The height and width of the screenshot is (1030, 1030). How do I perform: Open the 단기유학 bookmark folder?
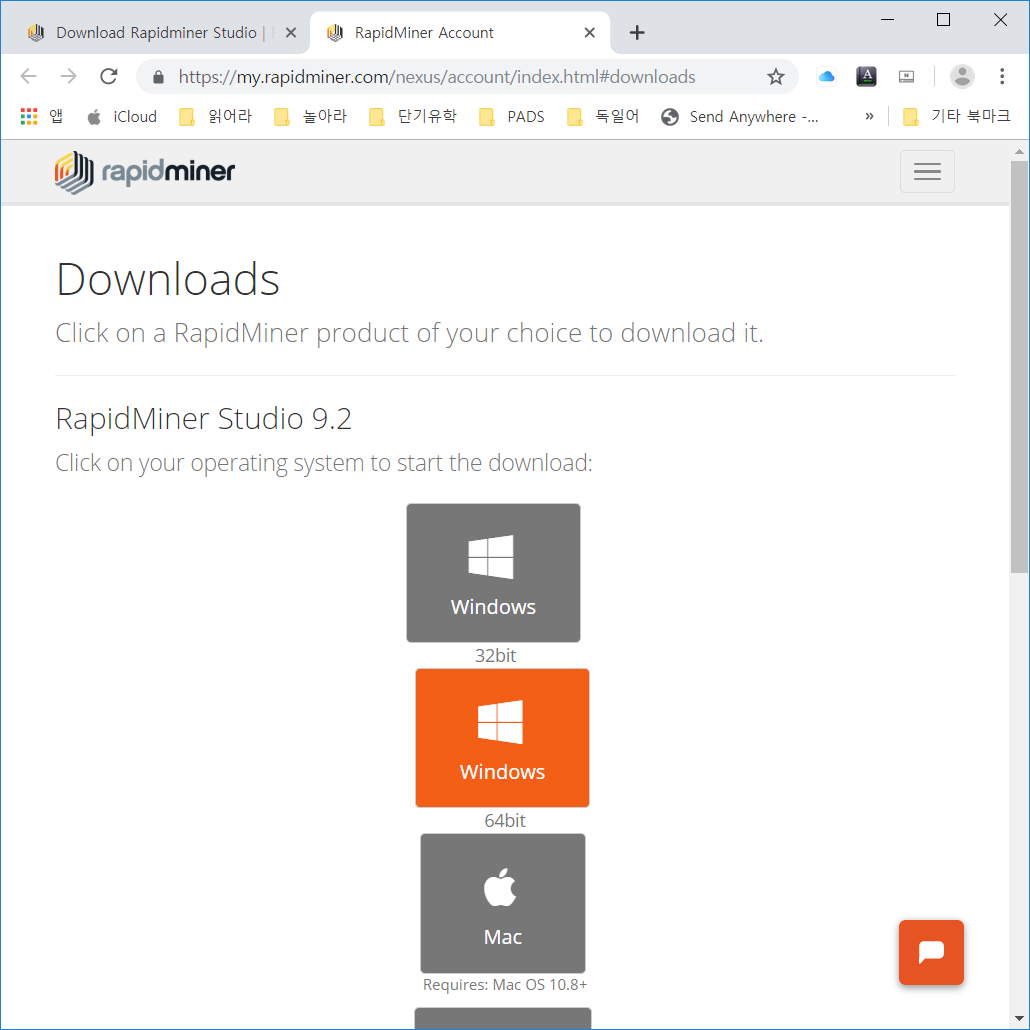tap(413, 116)
